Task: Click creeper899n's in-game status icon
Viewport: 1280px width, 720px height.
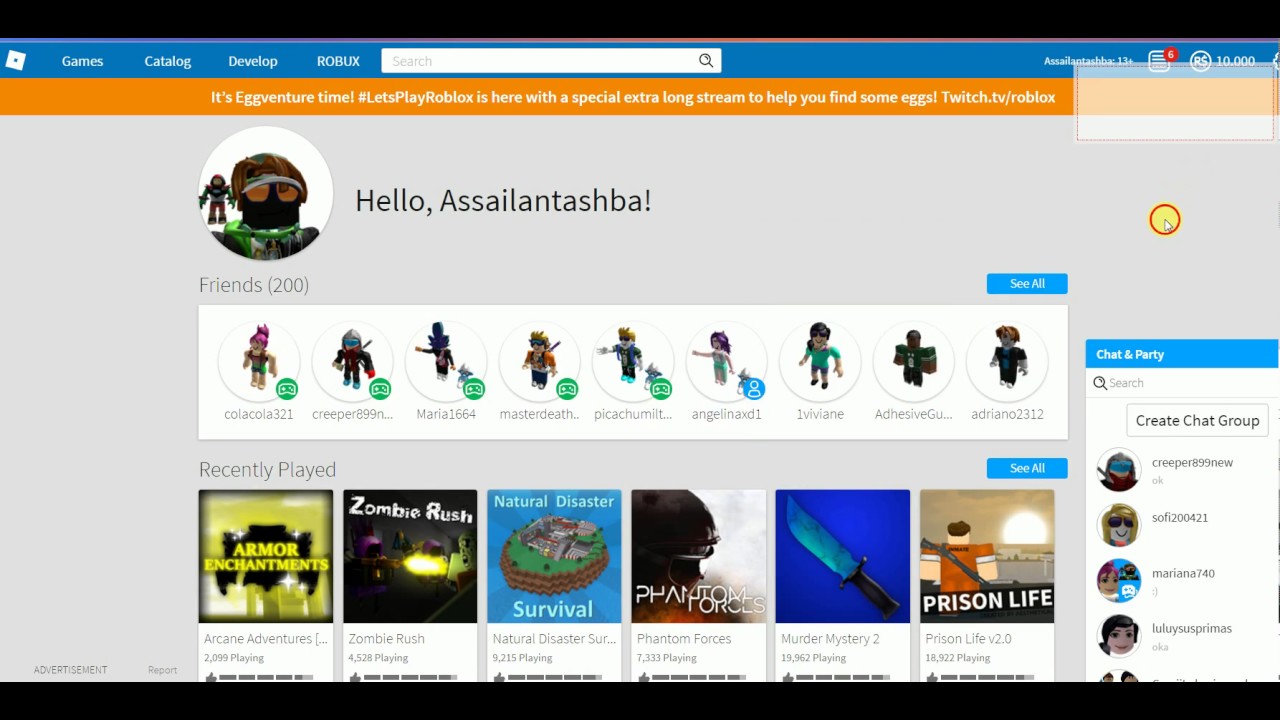Action: tap(380, 389)
